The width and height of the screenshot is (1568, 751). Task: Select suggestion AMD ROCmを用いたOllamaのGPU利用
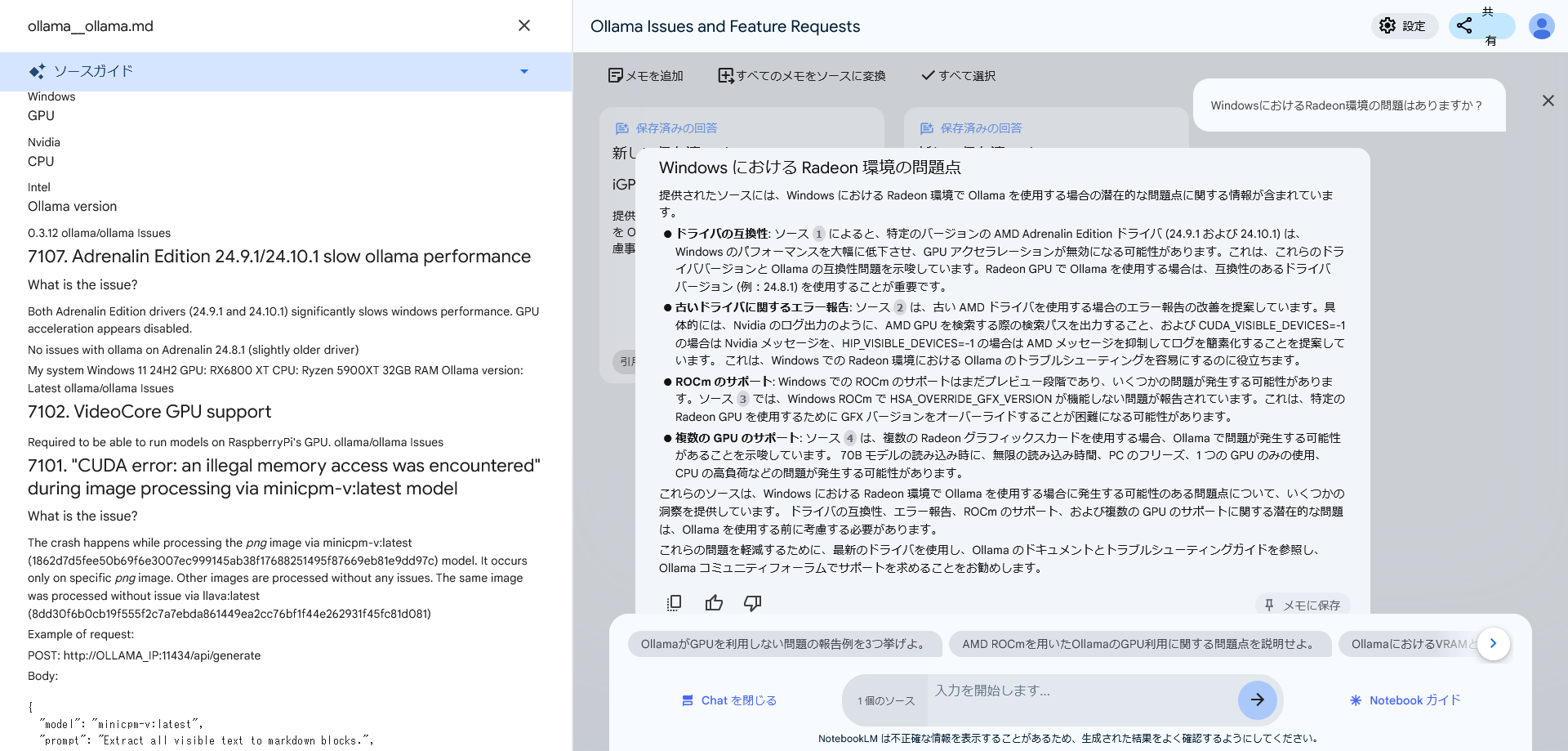[x=1140, y=644]
